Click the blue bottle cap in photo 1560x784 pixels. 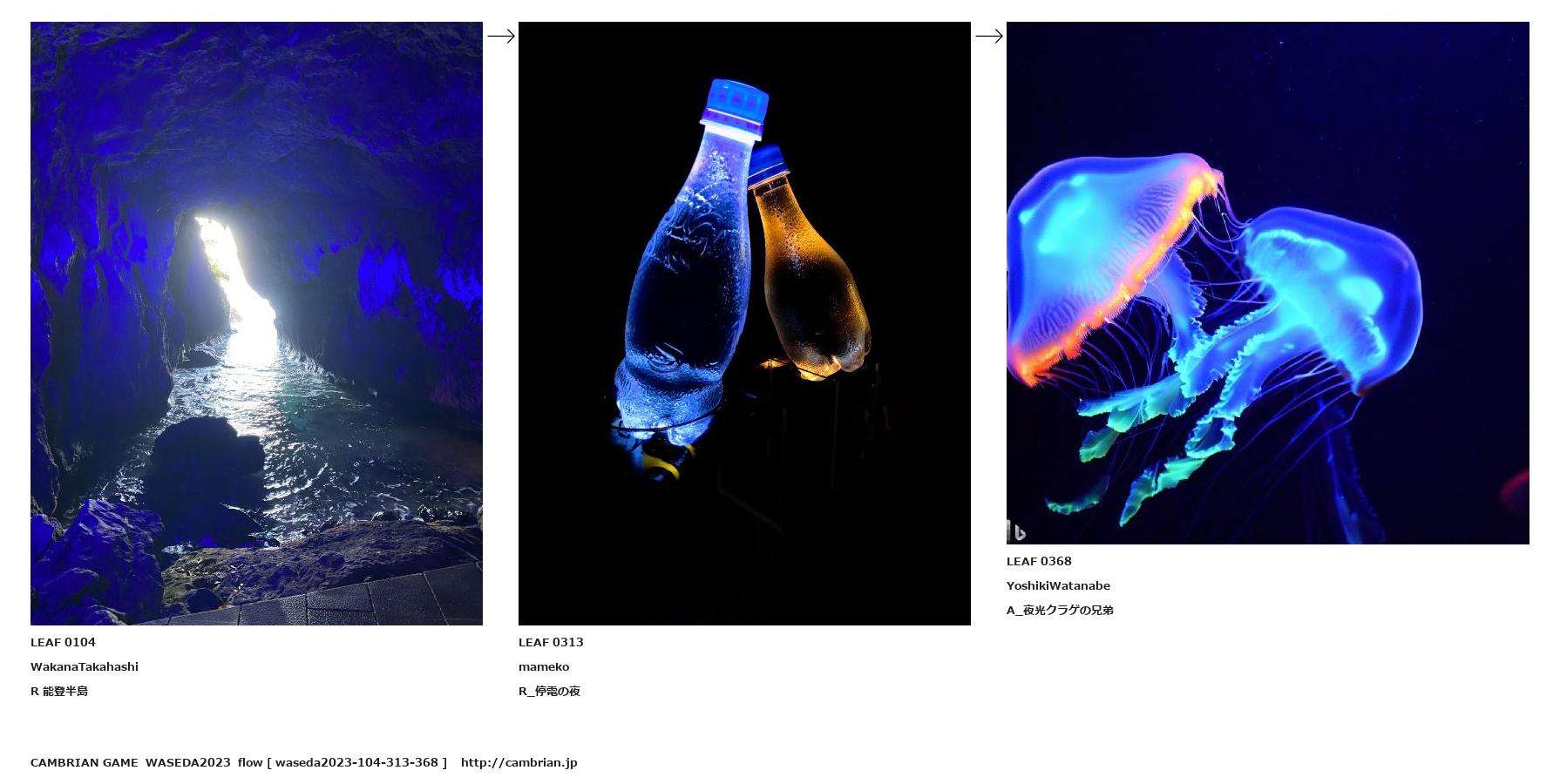coord(736,105)
